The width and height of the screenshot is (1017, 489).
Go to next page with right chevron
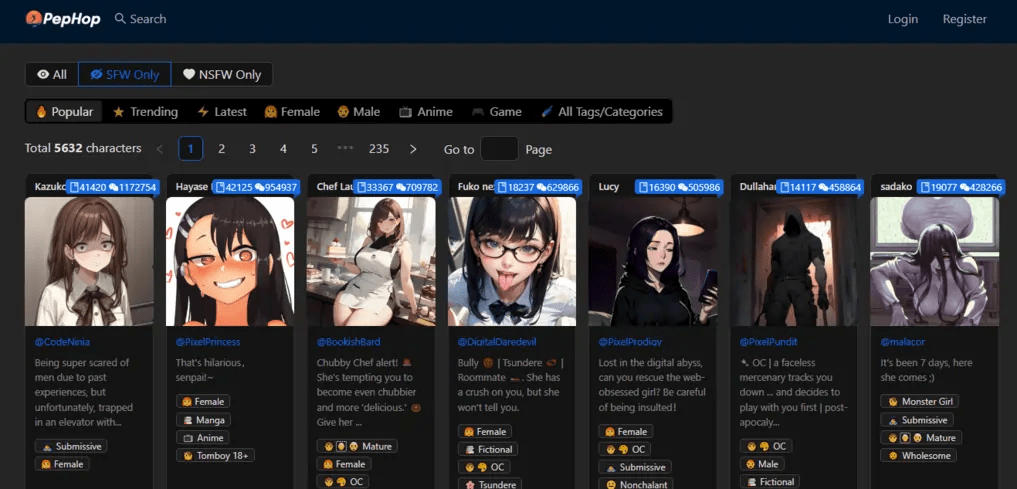[x=413, y=149]
